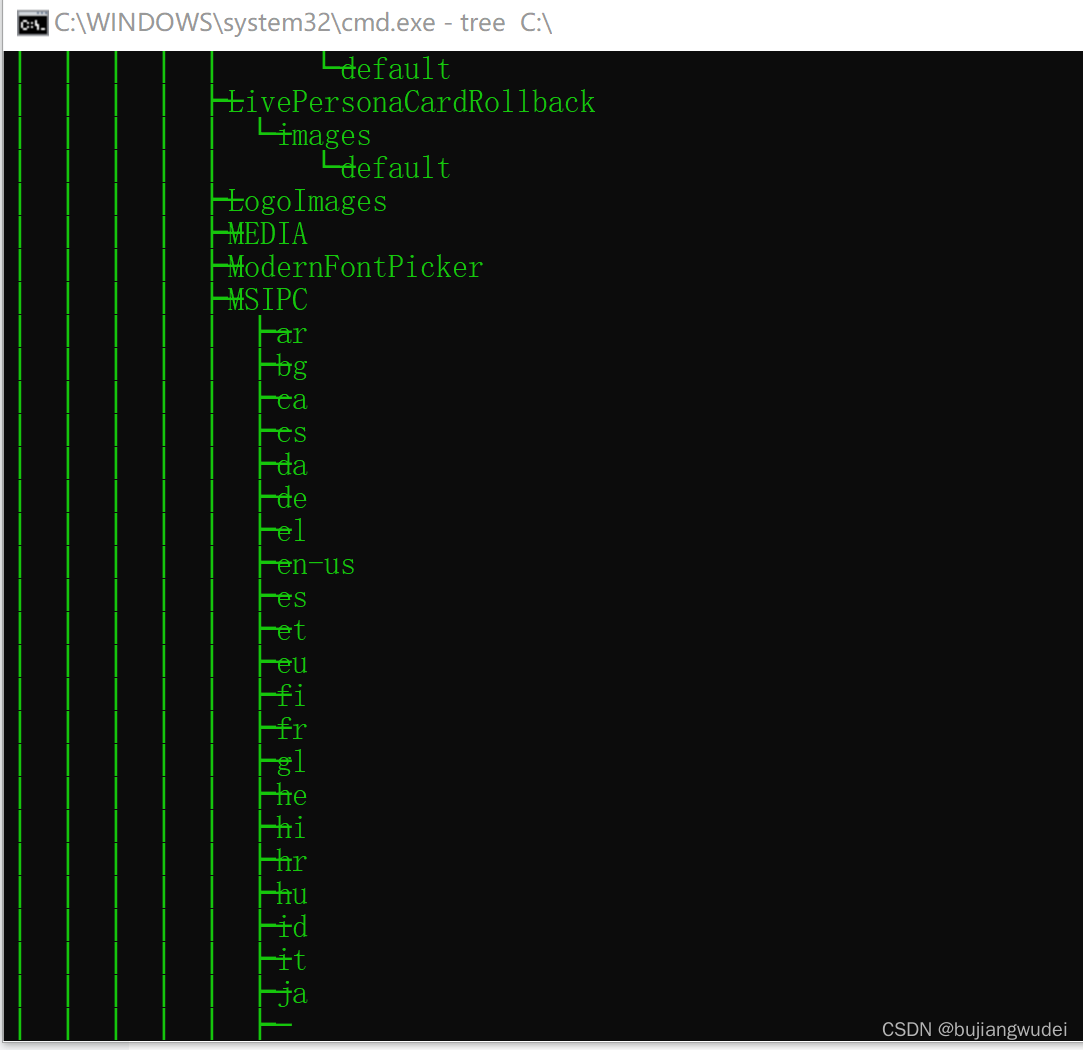Click the 'id' subfolder entry
The image size is (1083, 1050).
291,928
